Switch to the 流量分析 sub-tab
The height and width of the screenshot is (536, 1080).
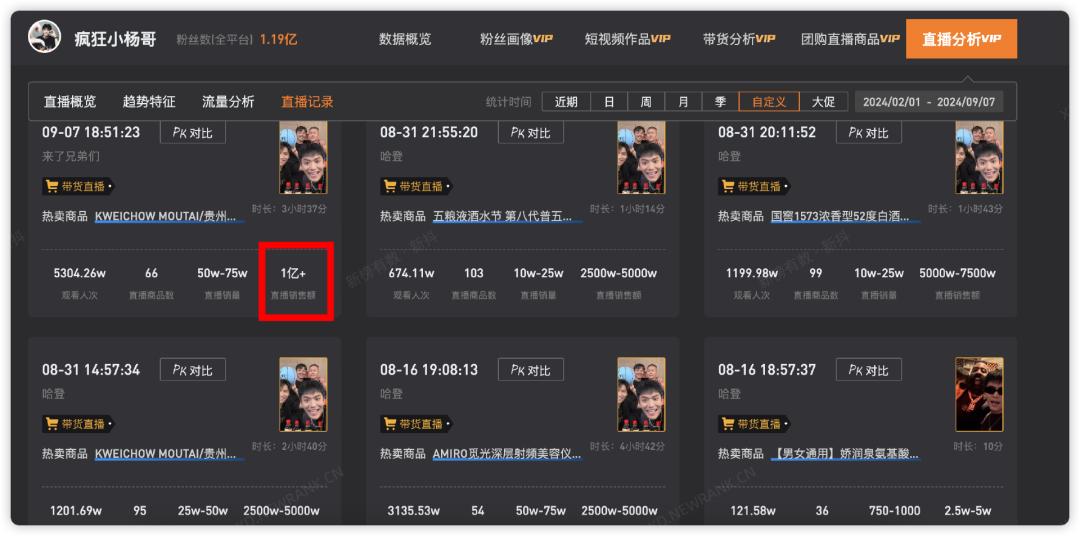point(228,102)
